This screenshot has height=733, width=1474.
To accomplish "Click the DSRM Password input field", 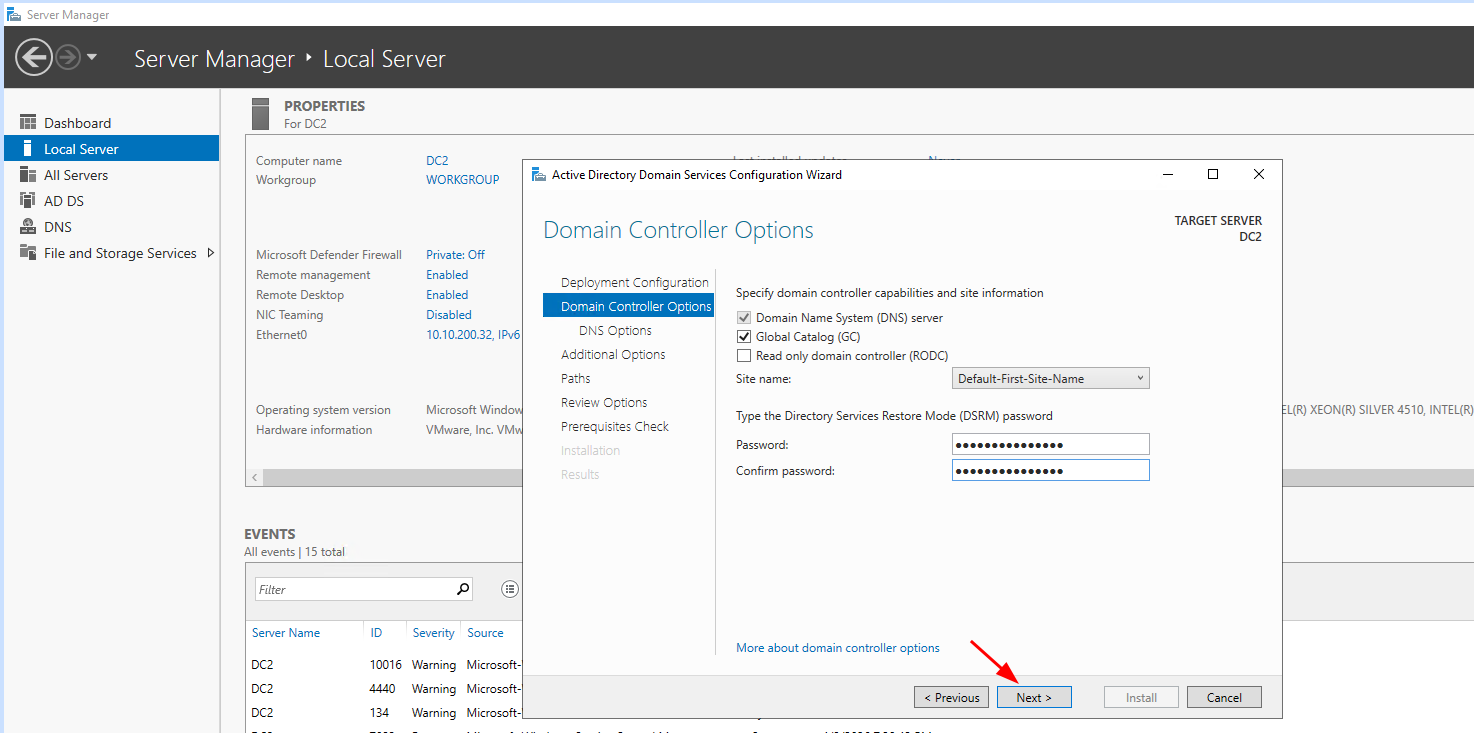I will 1050,445.
